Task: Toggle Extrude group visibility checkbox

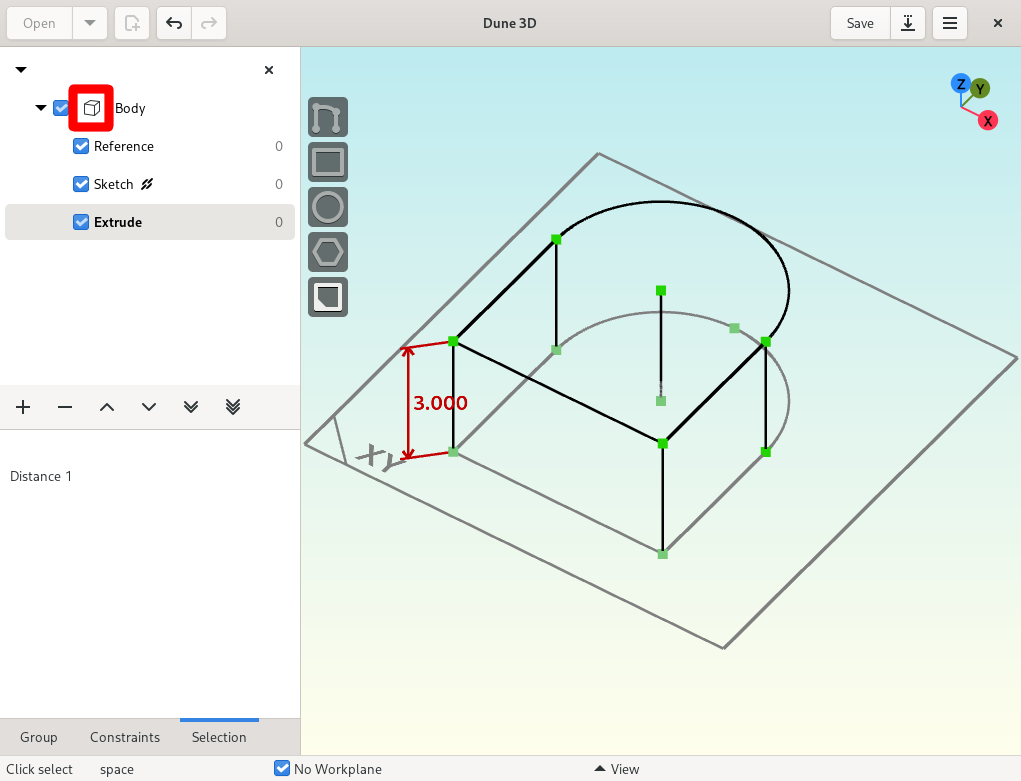Action: [x=81, y=222]
